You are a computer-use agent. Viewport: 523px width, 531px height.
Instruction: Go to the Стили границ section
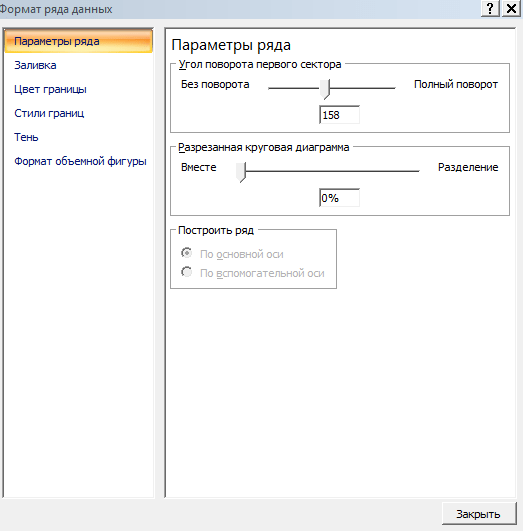[x=49, y=113]
